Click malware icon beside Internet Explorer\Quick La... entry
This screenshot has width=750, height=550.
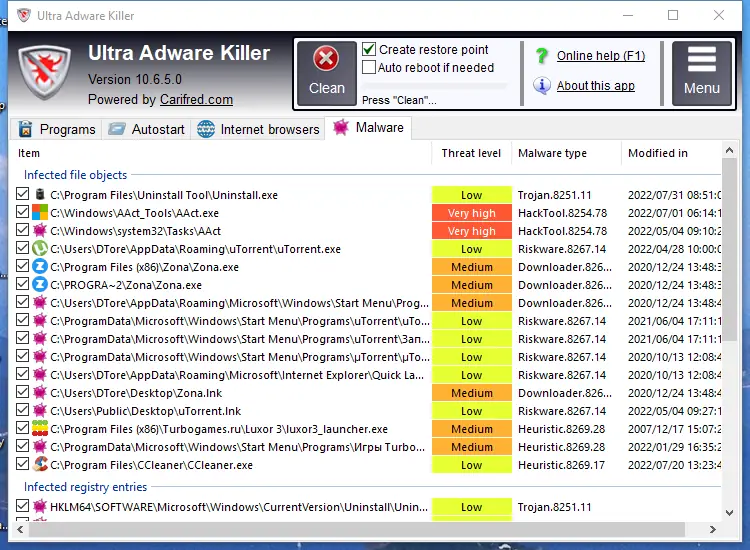click(x=40, y=374)
